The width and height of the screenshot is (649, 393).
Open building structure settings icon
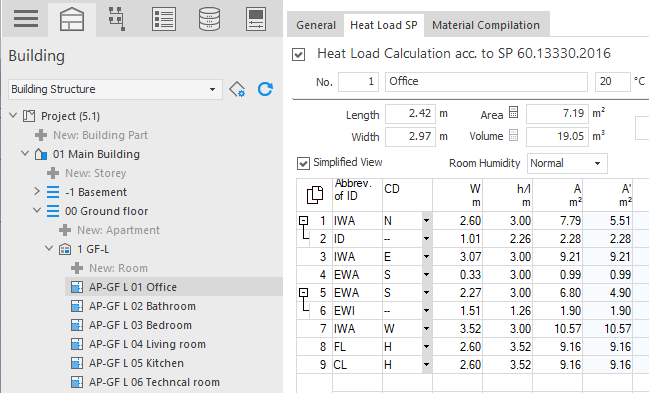click(x=237, y=89)
